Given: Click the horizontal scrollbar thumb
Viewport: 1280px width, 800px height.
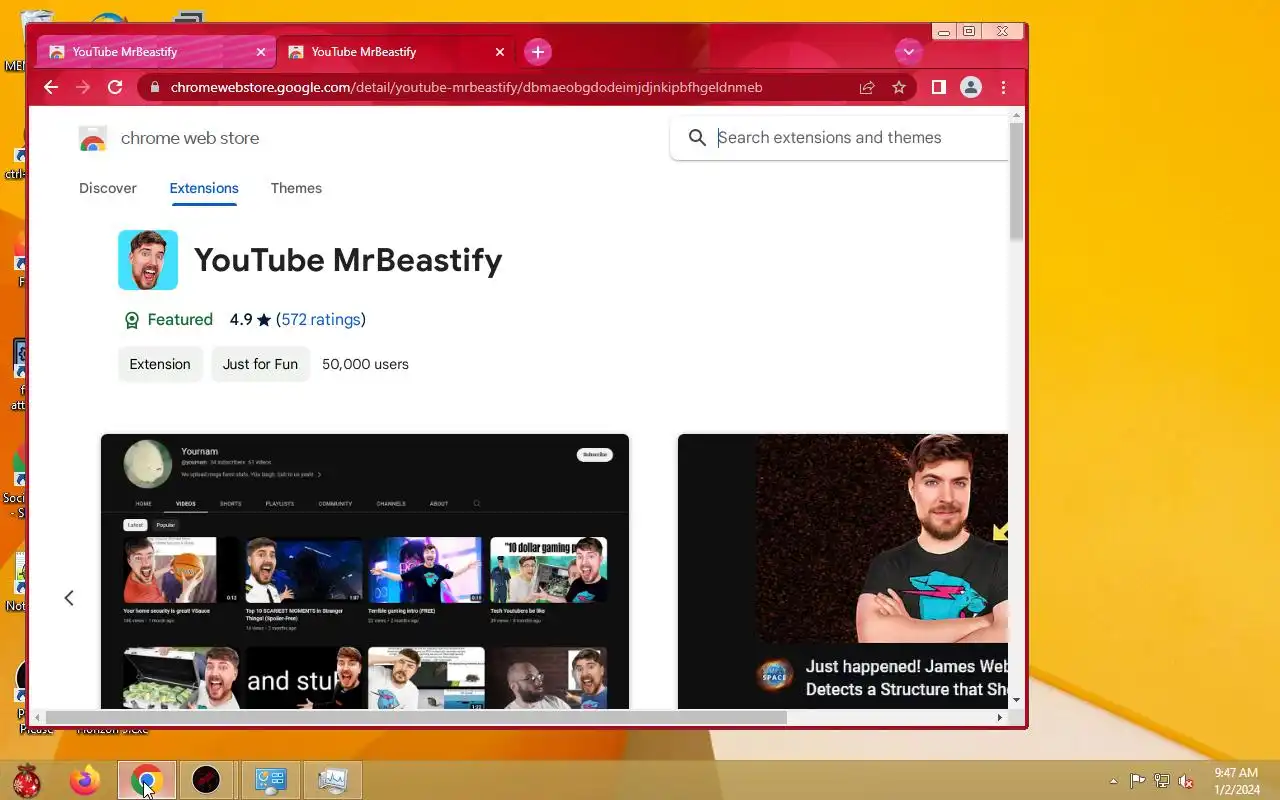Looking at the screenshot, I should 416,717.
